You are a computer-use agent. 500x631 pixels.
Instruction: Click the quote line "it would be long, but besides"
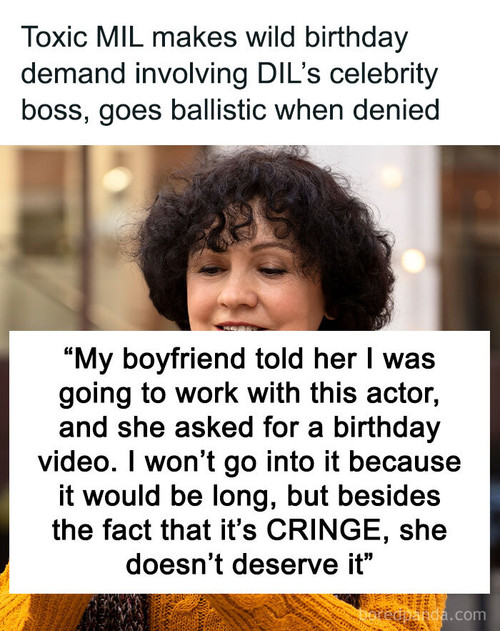pyautogui.click(x=249, y=496)
